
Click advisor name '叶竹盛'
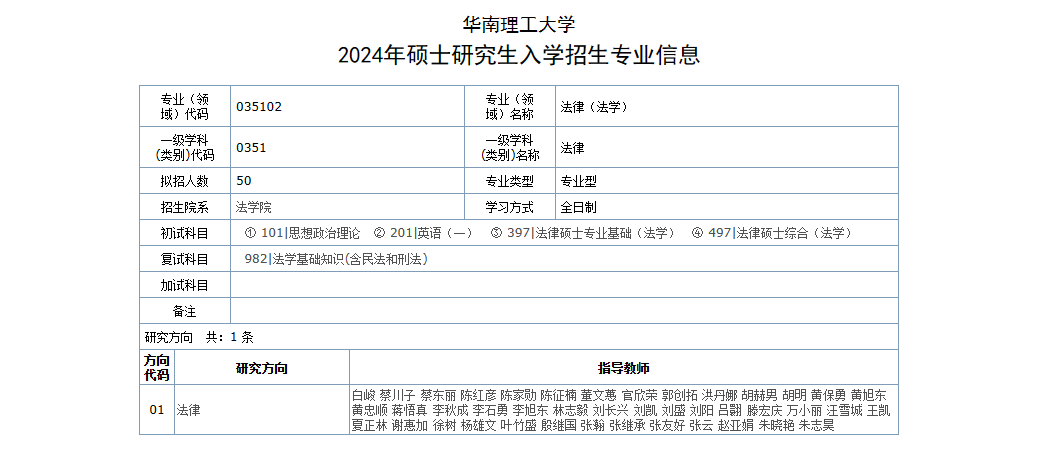(518, 426)
